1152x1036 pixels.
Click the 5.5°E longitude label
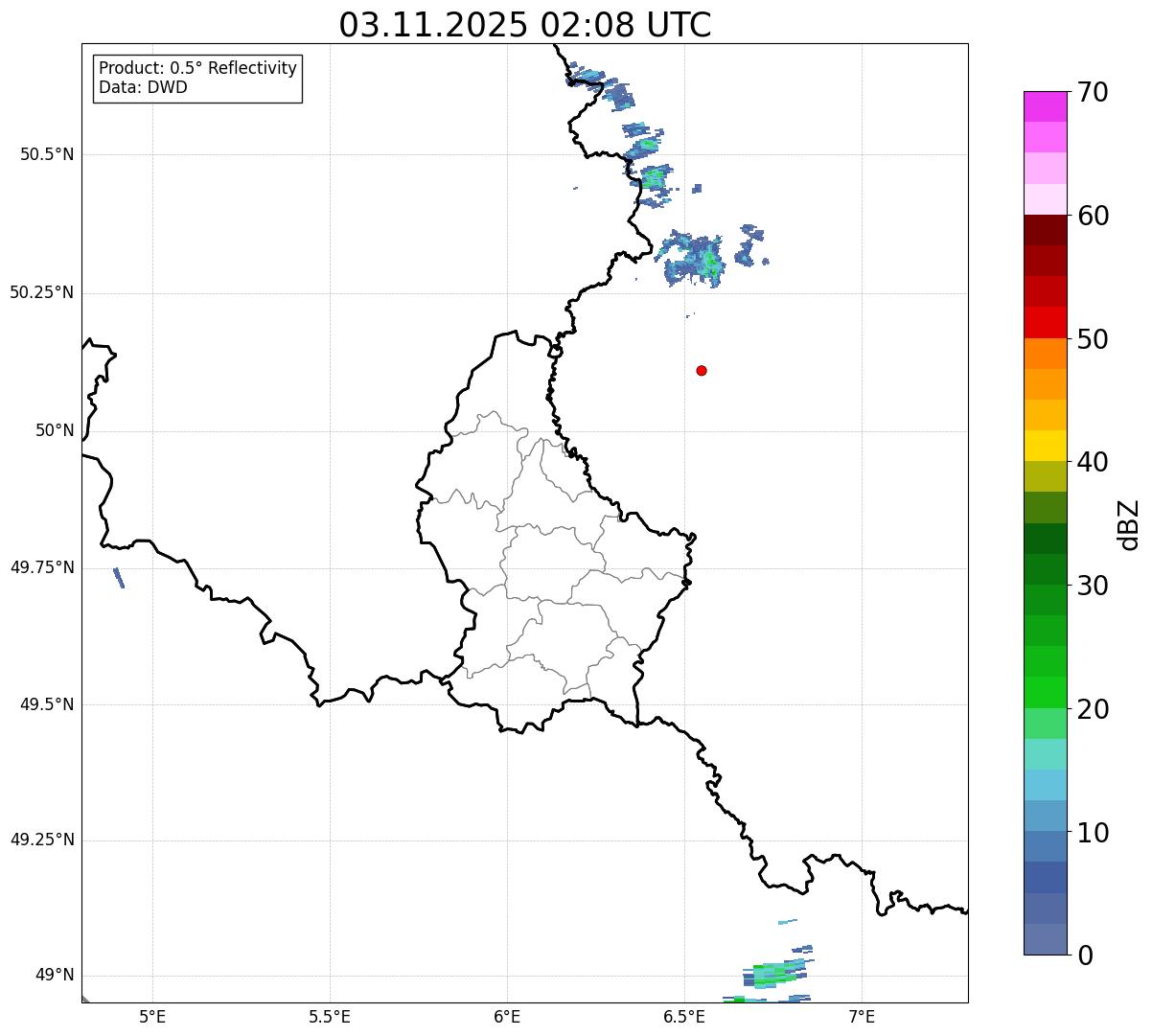(330, 1017)
